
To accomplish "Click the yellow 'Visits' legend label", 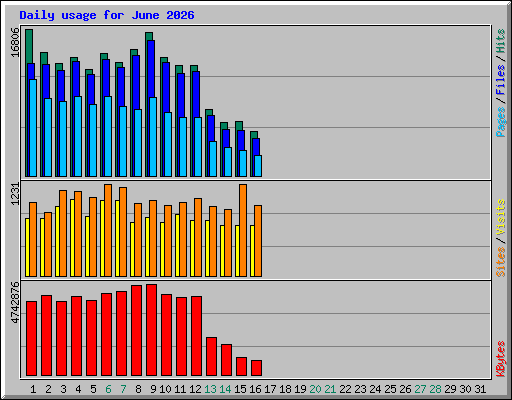I will (x=501, y=218).
